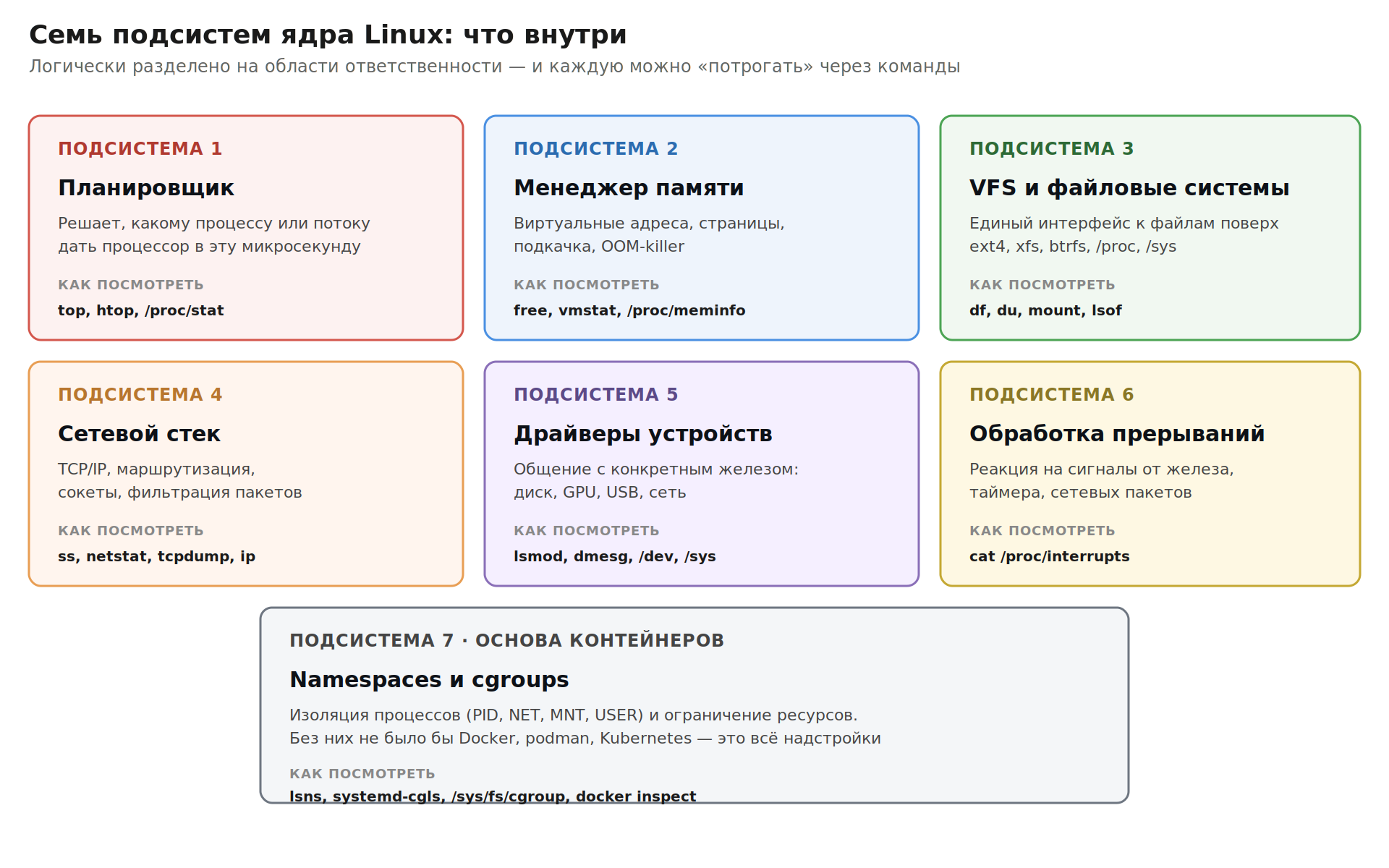Click 'КАК ПОСМОТРЕТЬ' in the Namespaces card
Screen dimensions: 1389x868
362,774
